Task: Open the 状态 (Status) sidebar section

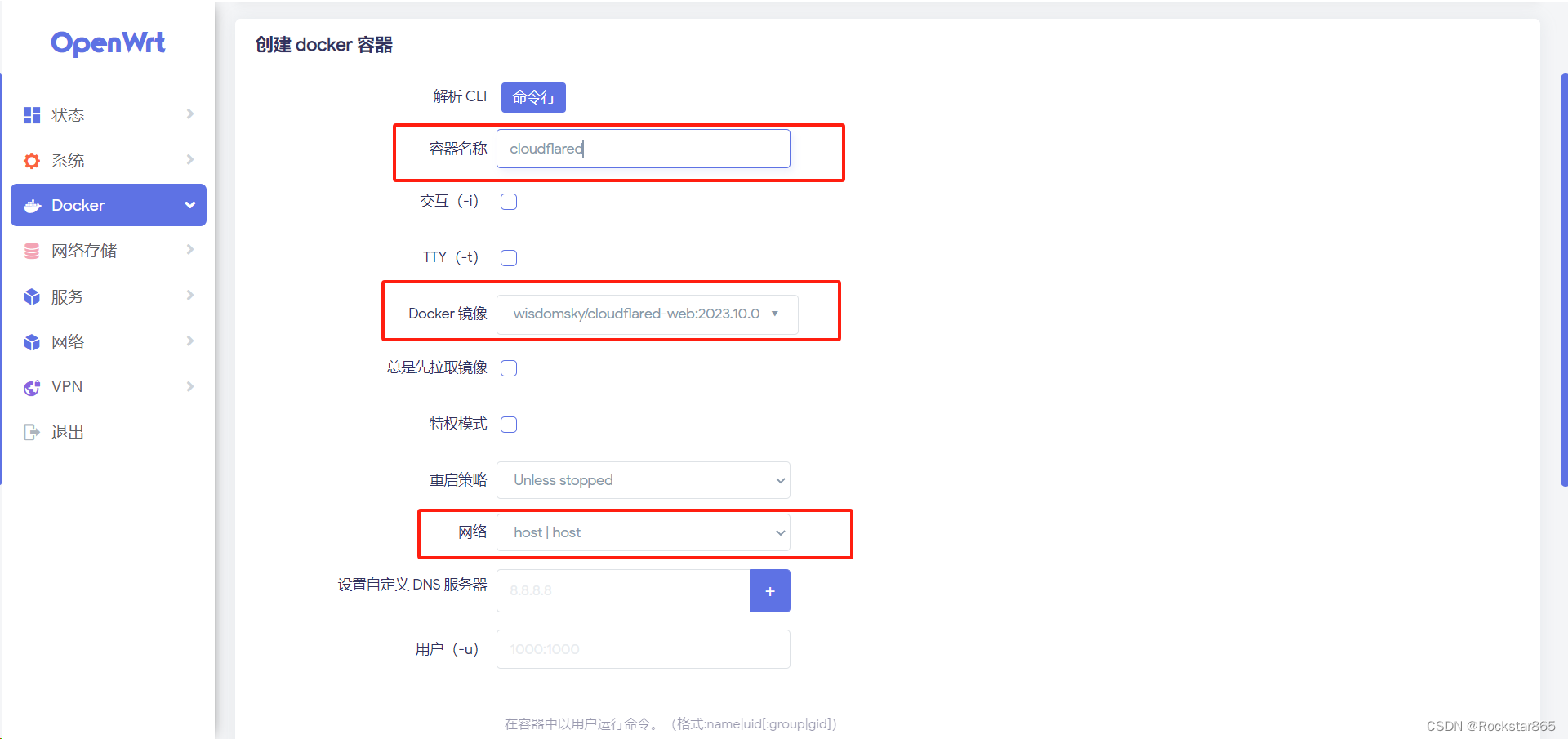Action: pos(68,114)
